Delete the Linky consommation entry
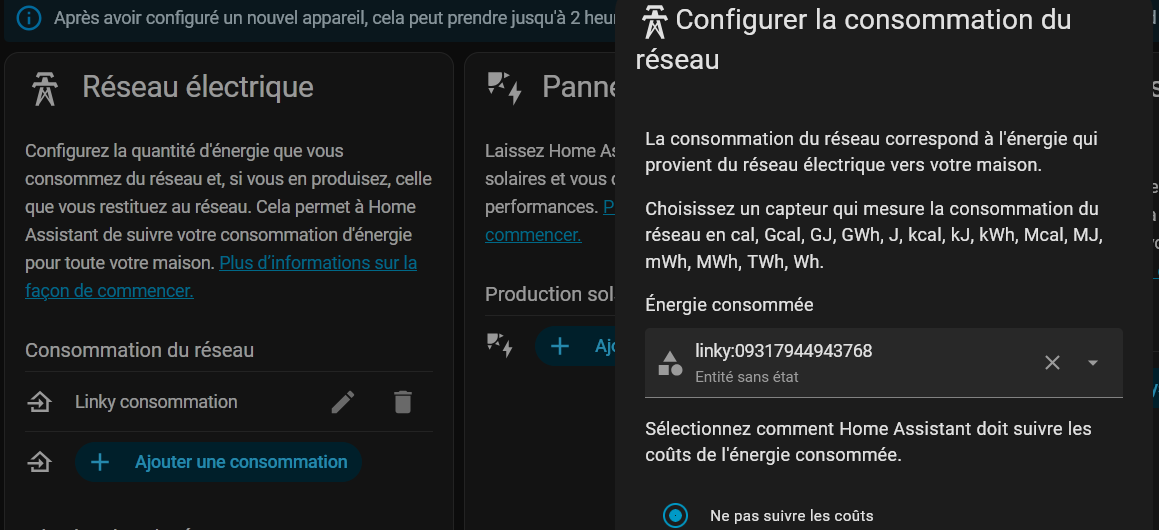 click(x=402, y=402)
